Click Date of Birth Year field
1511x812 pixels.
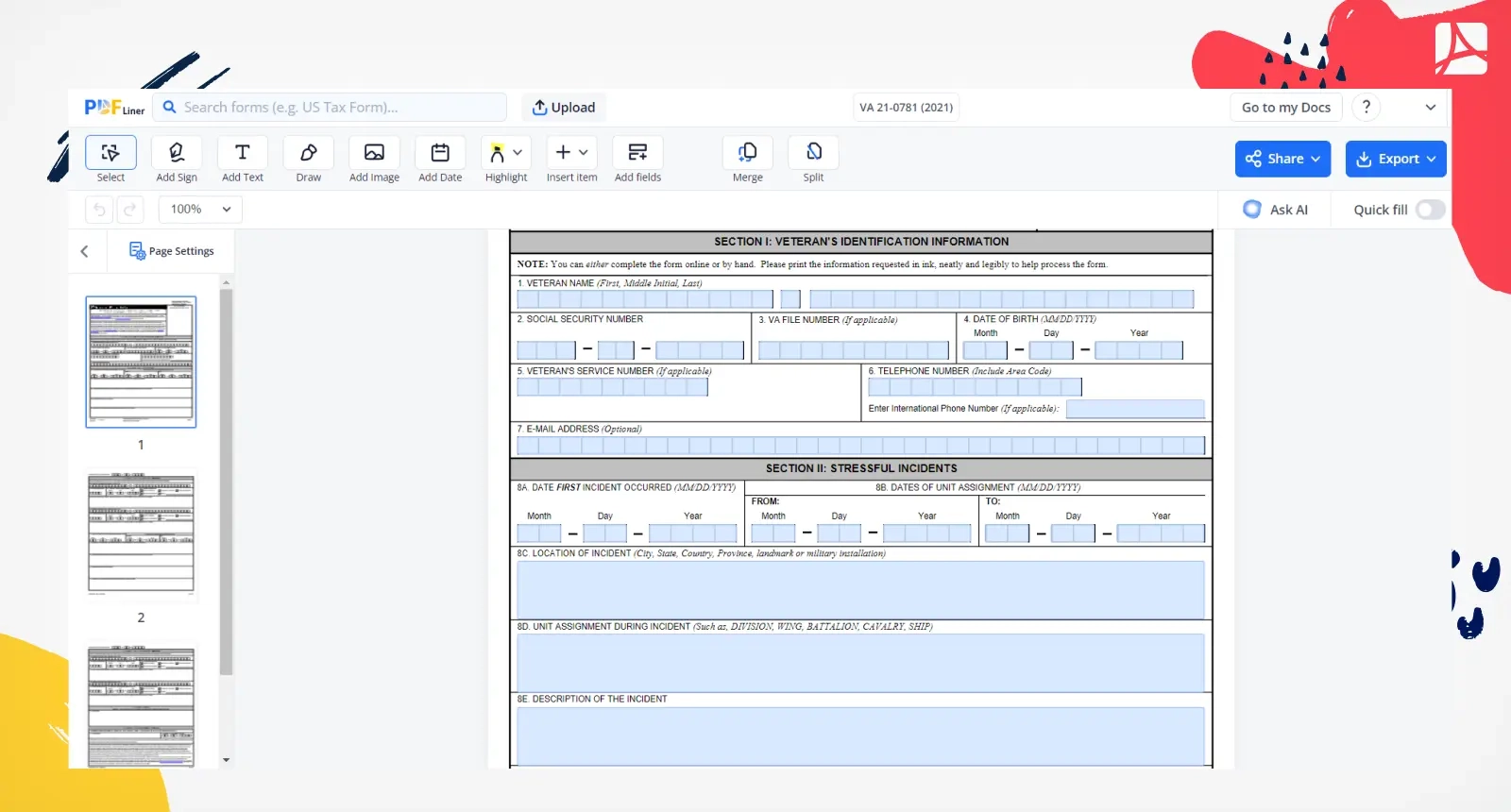tap(1139, 350)
